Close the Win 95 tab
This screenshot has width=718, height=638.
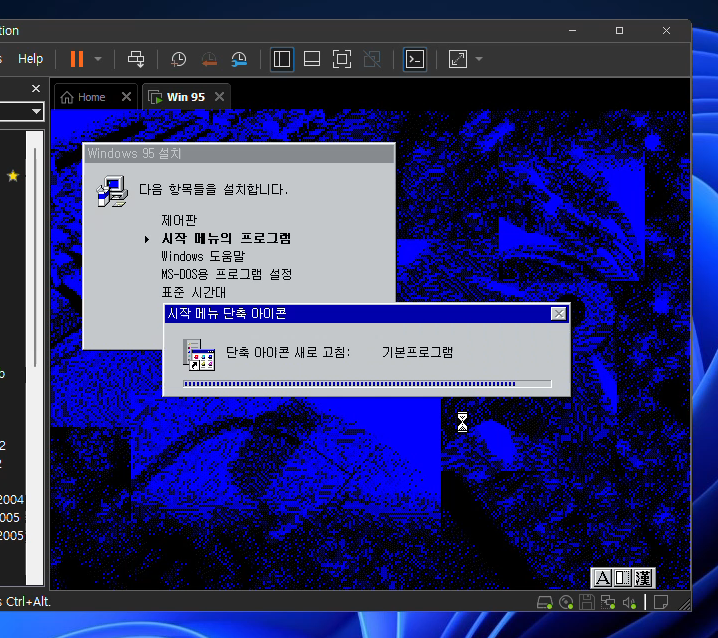[x=219, y=97]
